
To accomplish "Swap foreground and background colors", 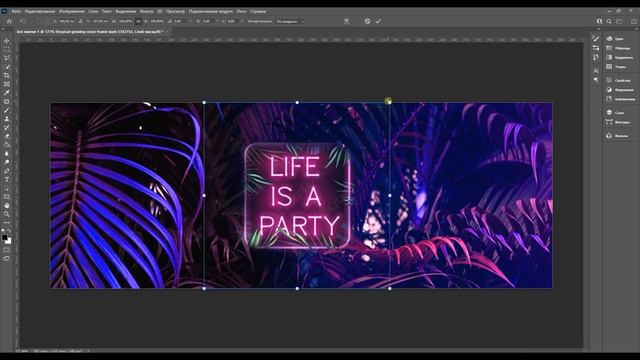I will point(9,231).
